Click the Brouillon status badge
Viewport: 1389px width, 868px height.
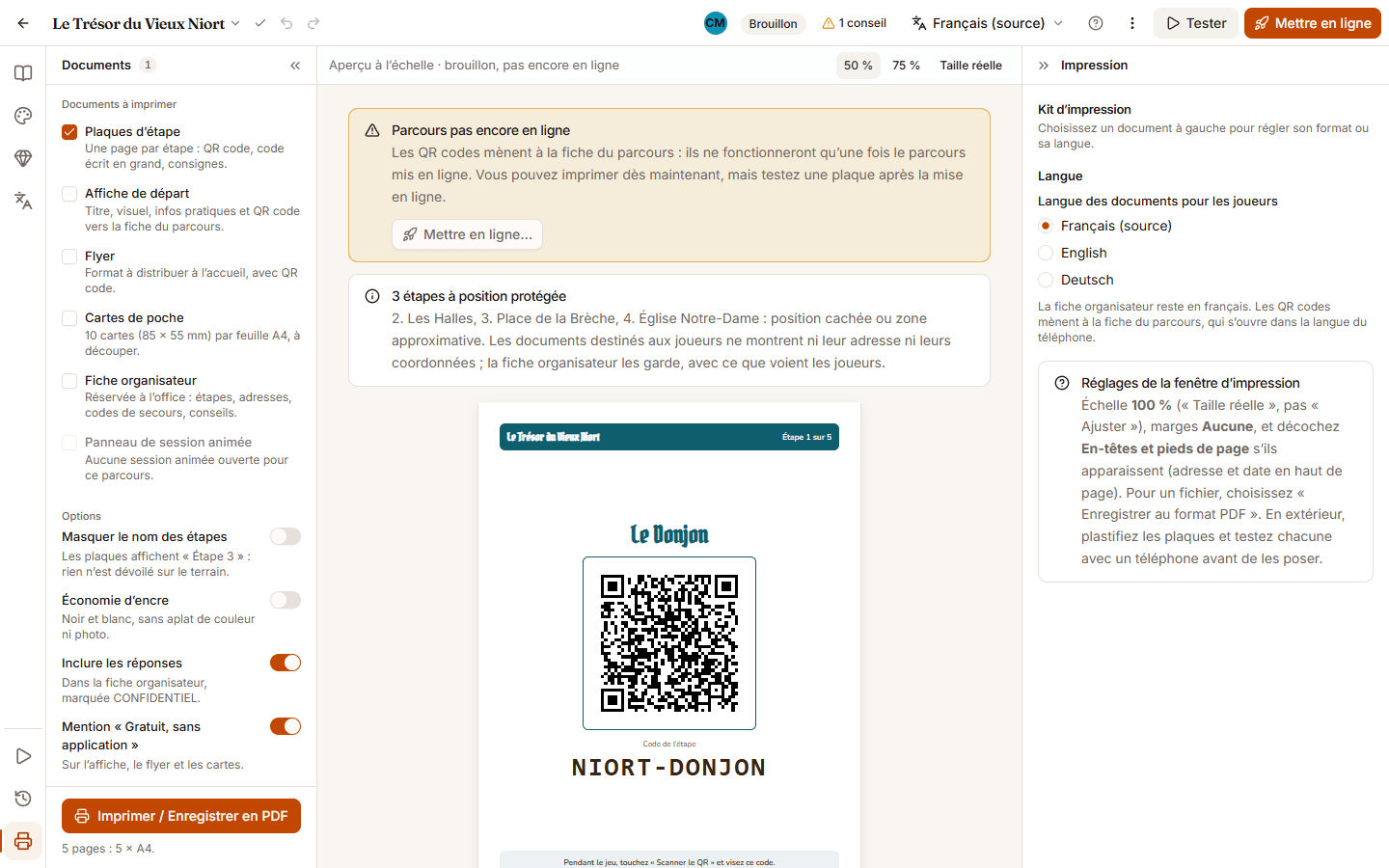click(774, 23)
